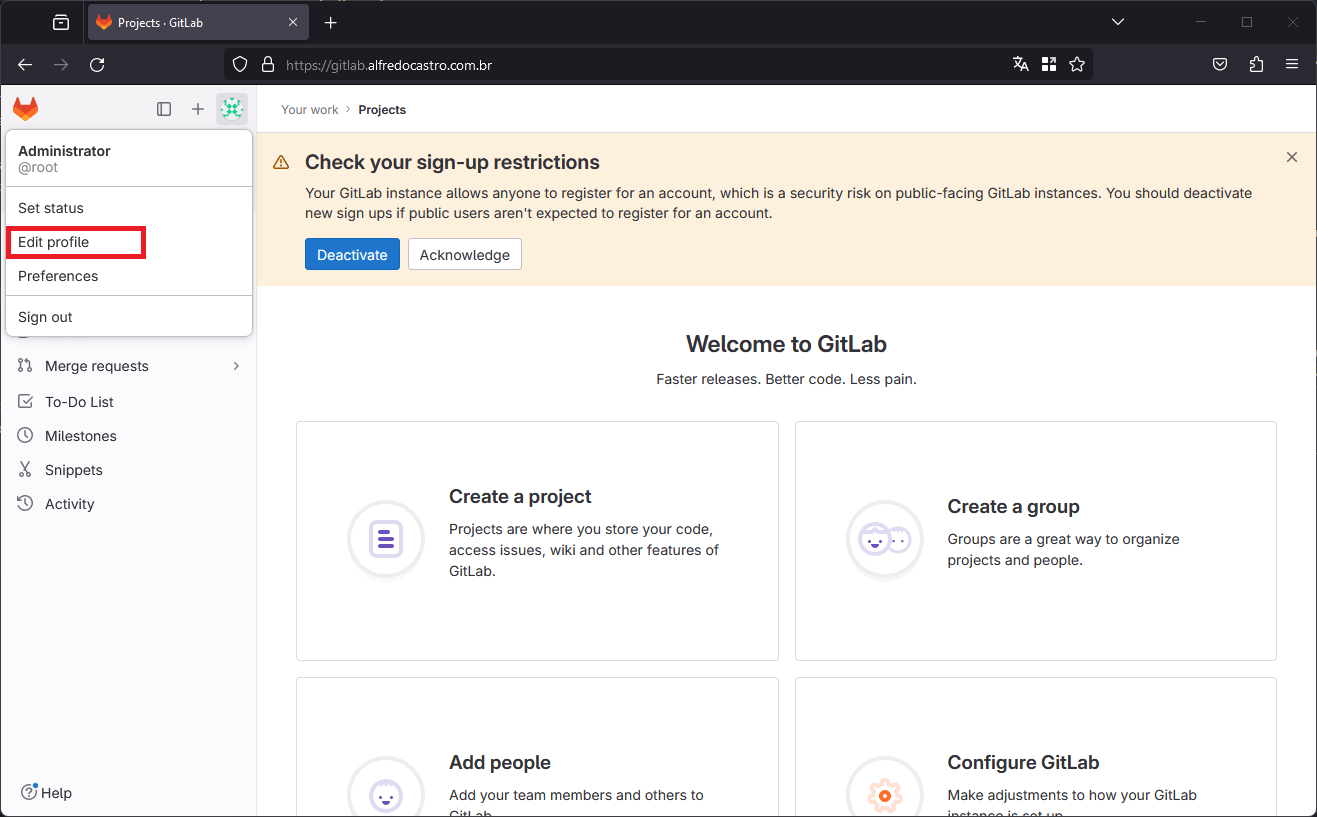Screen dimensions: 1317x817
Task: Click the QR code icon in address bar
Action: pos(1049,64)
